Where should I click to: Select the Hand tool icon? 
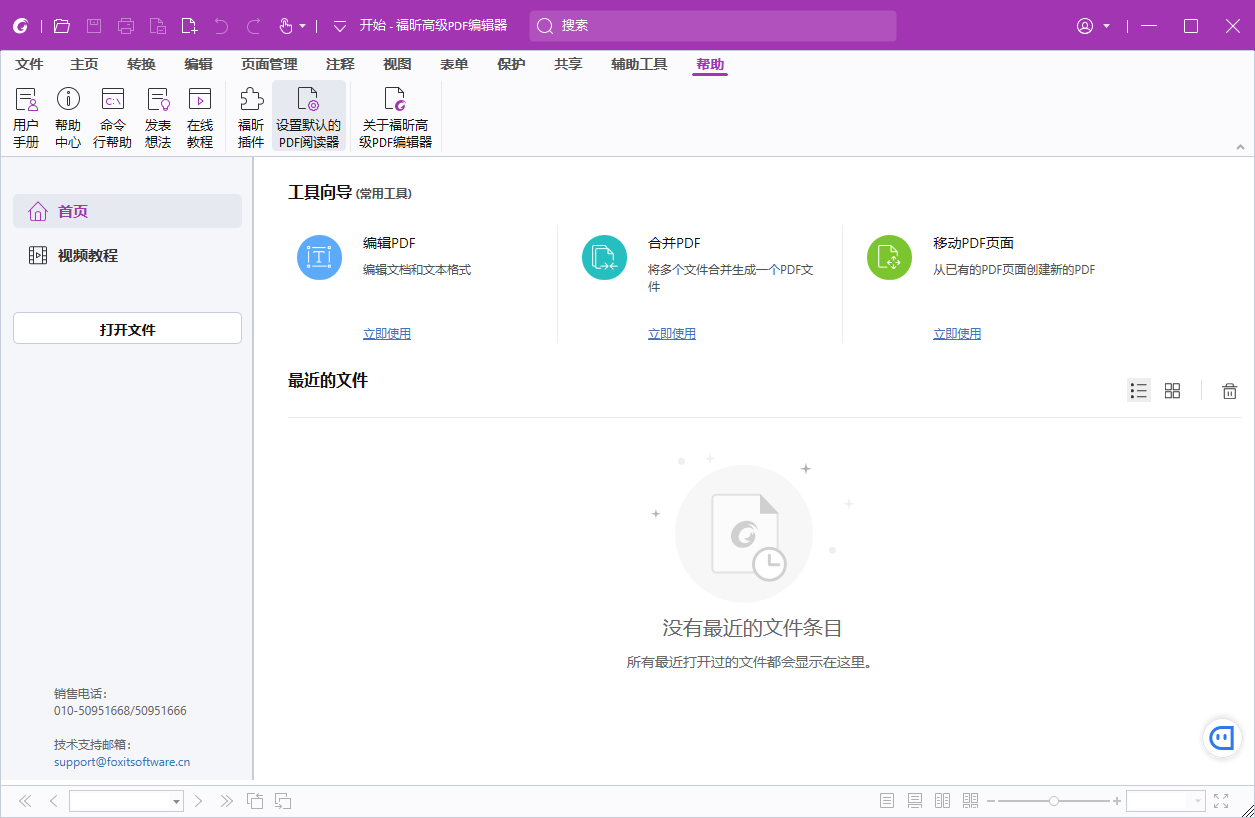[x=286, y=26]
